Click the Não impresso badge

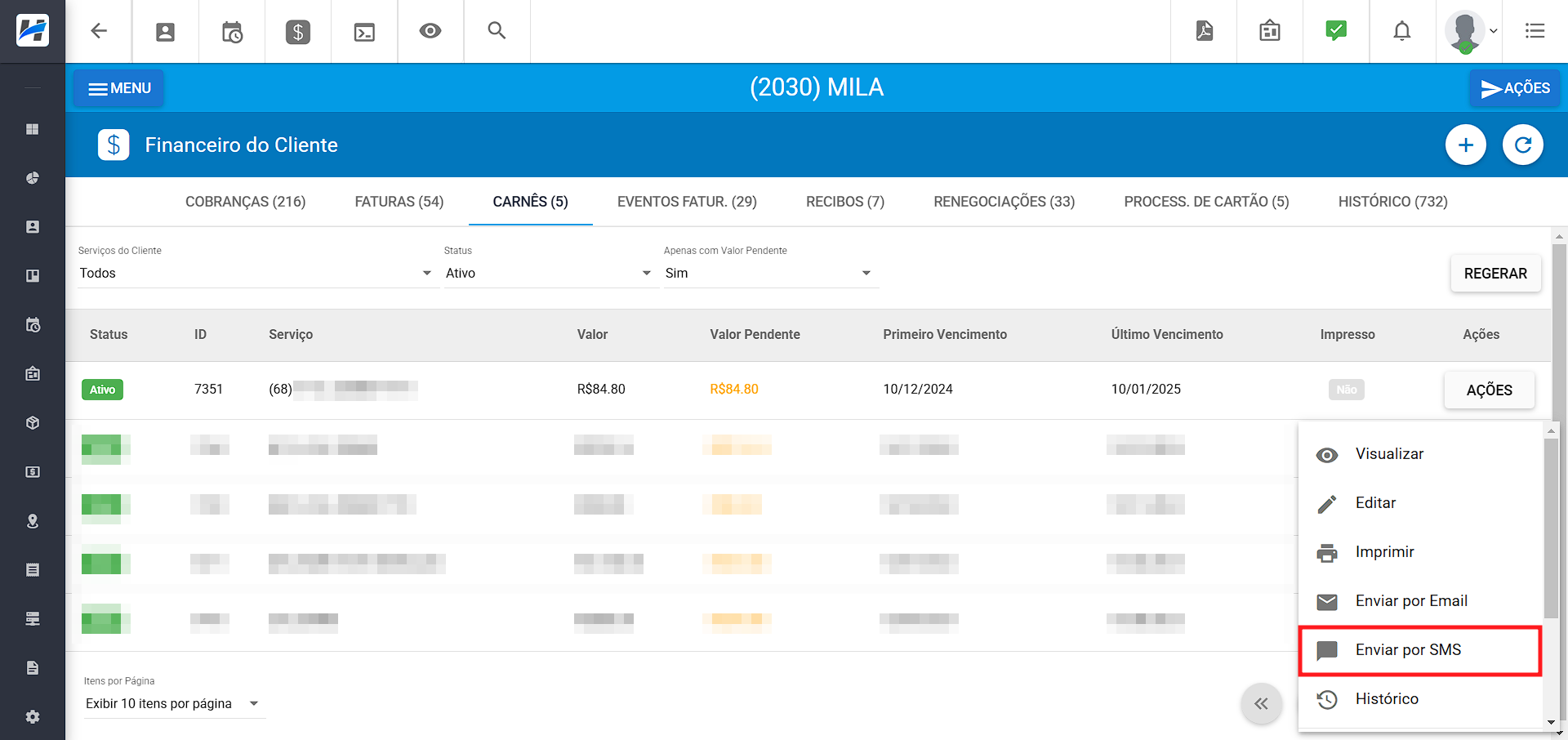pos(1347,390)
